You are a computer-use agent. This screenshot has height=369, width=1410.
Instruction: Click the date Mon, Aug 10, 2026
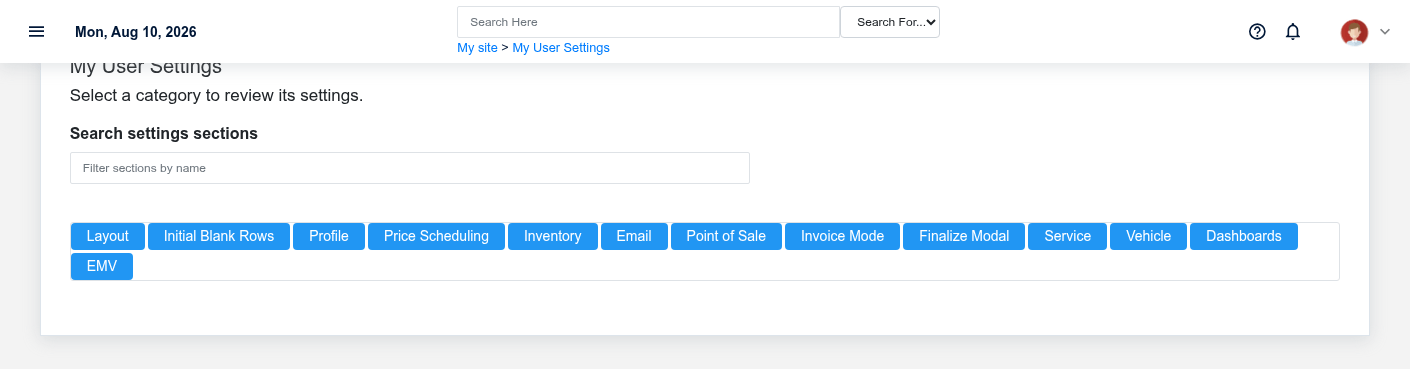136,32
